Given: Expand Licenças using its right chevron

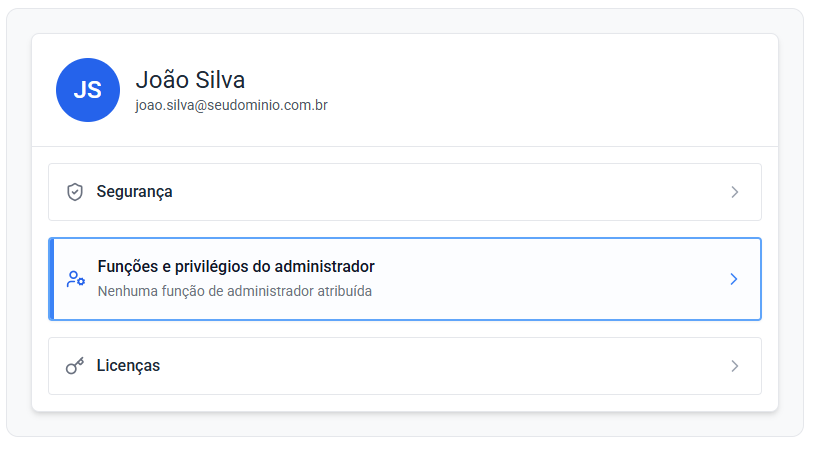Looking at the screenshot, I should 734,366.
